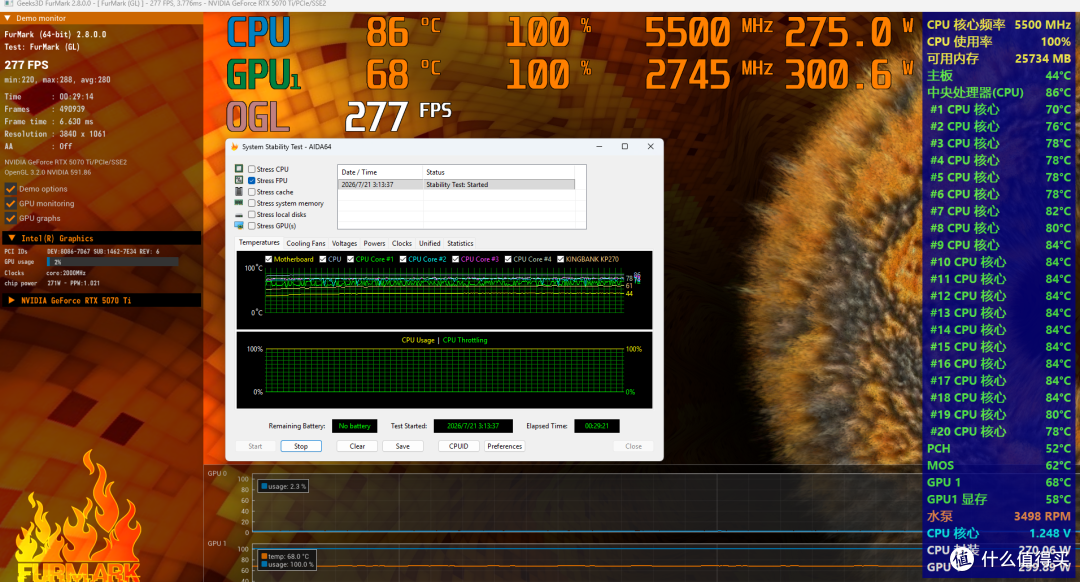Click the '可用内存 25734 MB' overlay row
The height and width of the screenshot is (582, 1080).
999,59
